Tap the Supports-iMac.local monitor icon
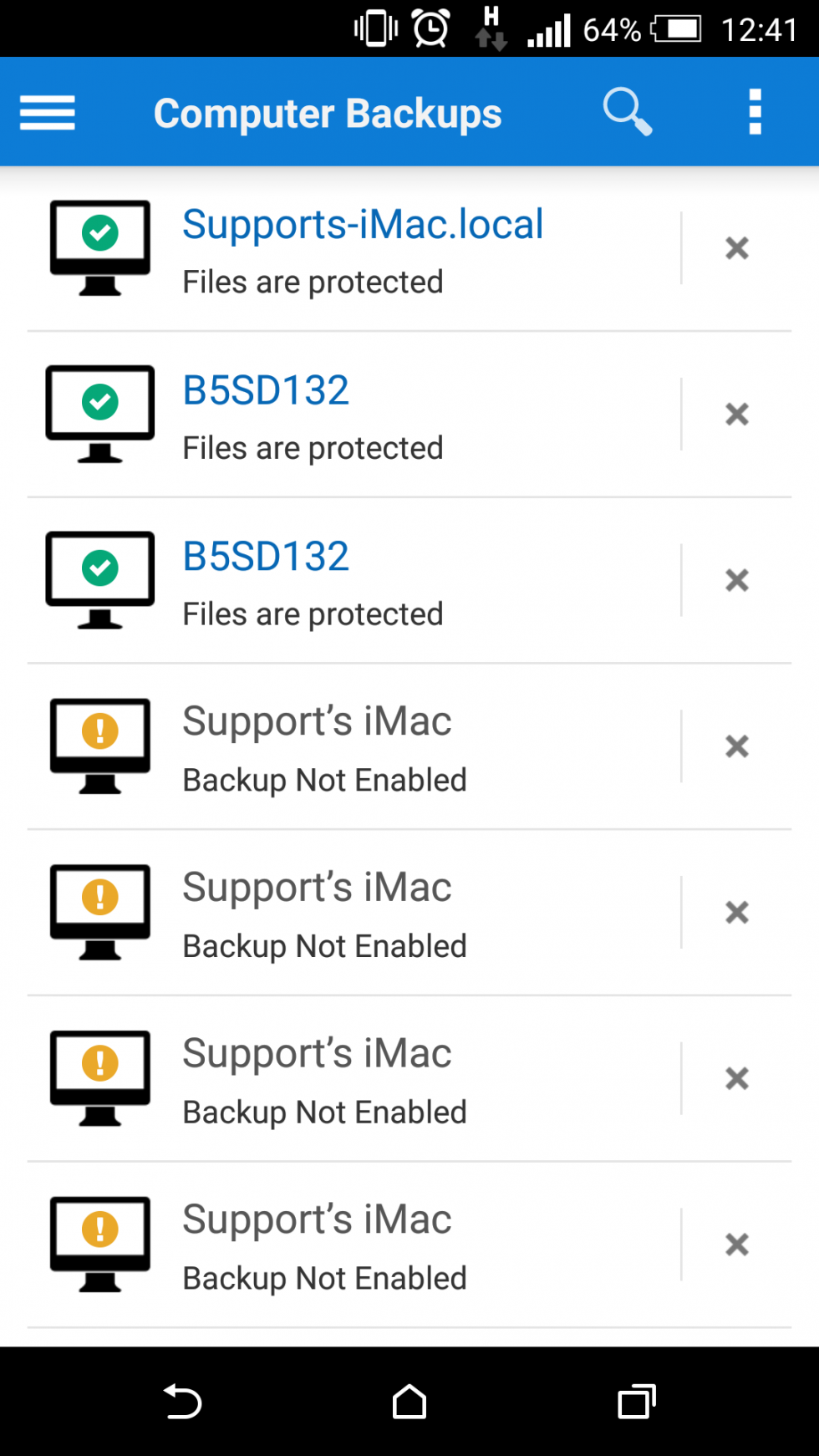819x1456 pixels. pos(100,248)
